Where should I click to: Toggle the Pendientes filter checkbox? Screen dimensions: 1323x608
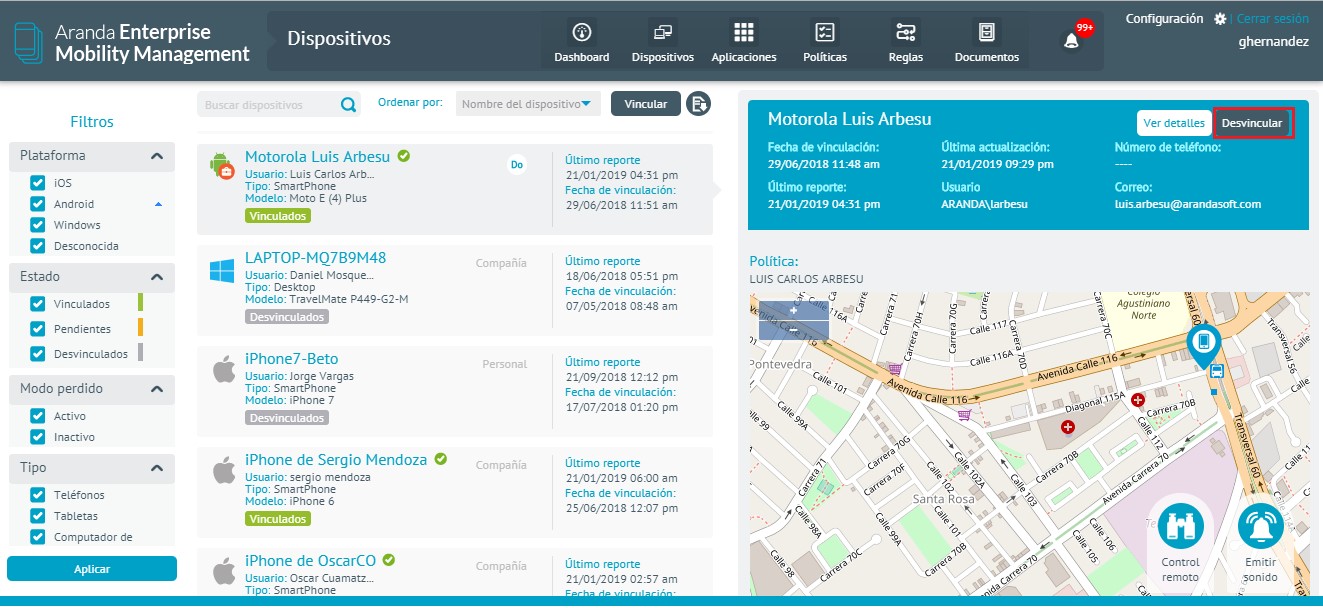click(x=38, y=329)
